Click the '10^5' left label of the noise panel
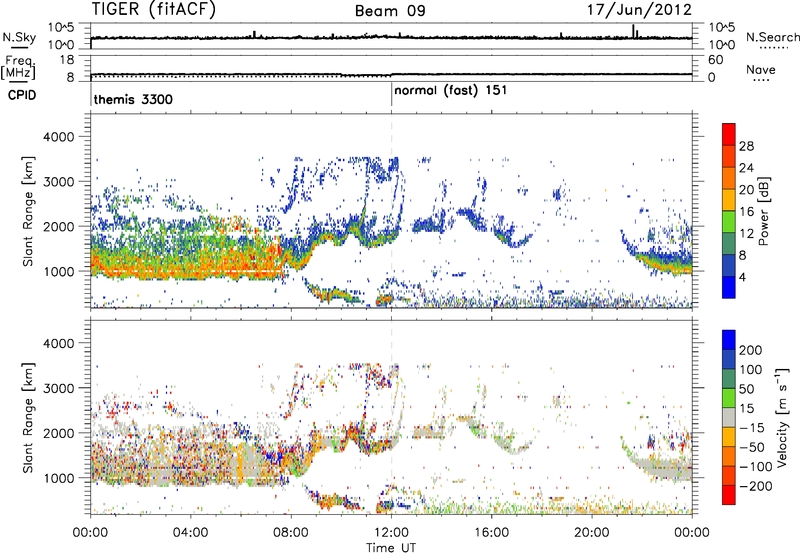This screenshot has height=554, width=800. click(x=61, y=28)
